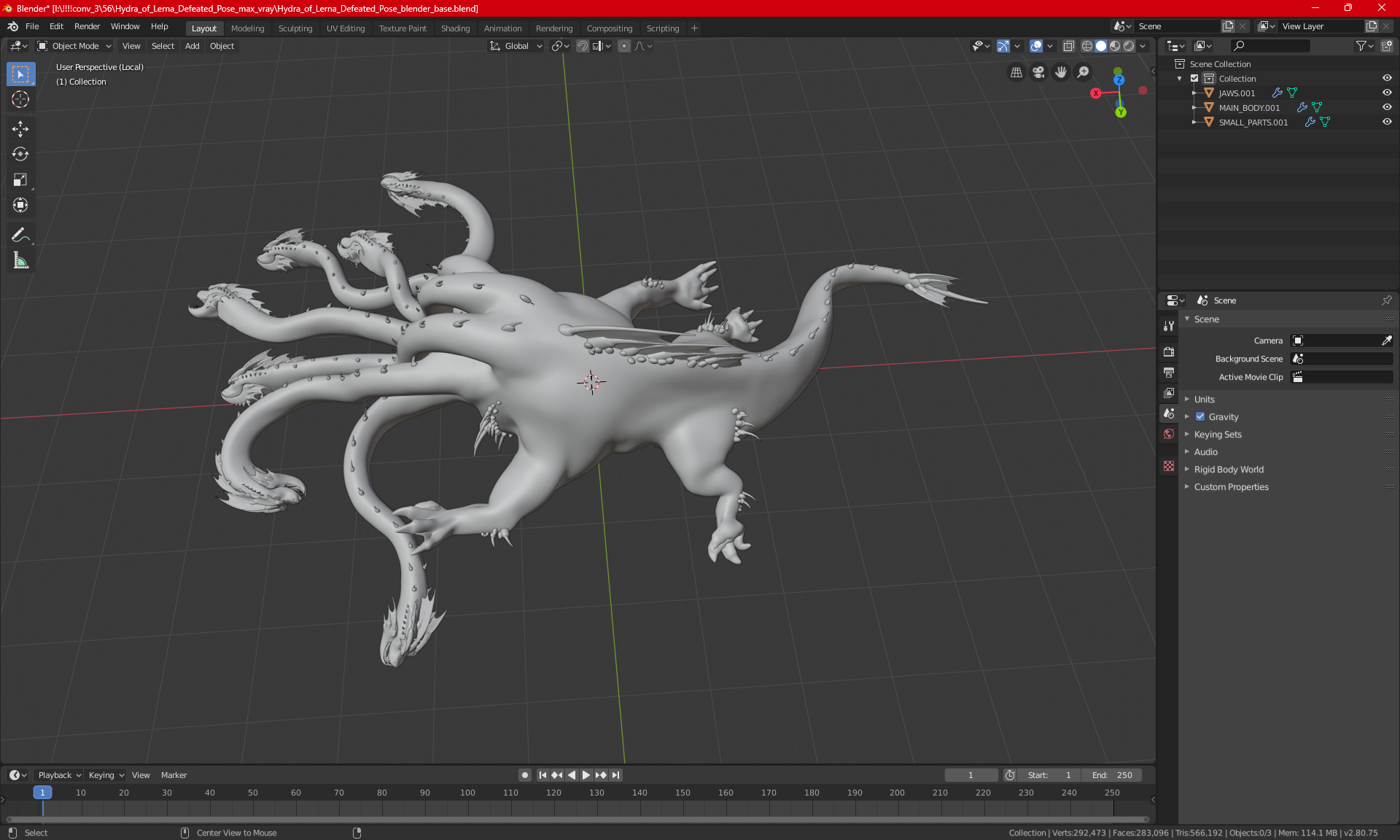Image resolution: width=1400 pixels, height=840 pixels.
Task: Toggle viewport gizmos display
Action: pyautogui.click(x=1003, y=46)
